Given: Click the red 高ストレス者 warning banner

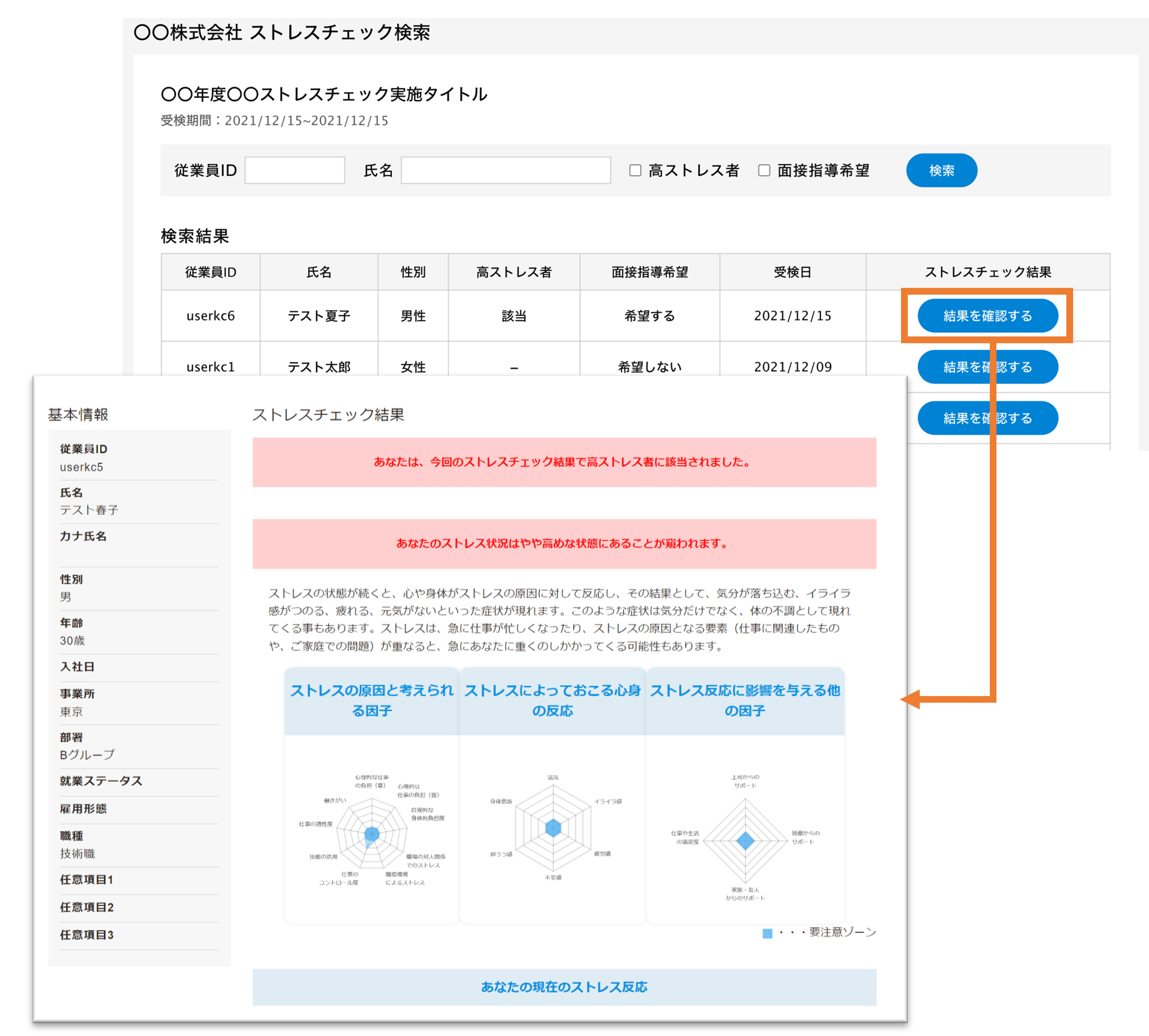Looking at the screenshot, I should 564,462.
